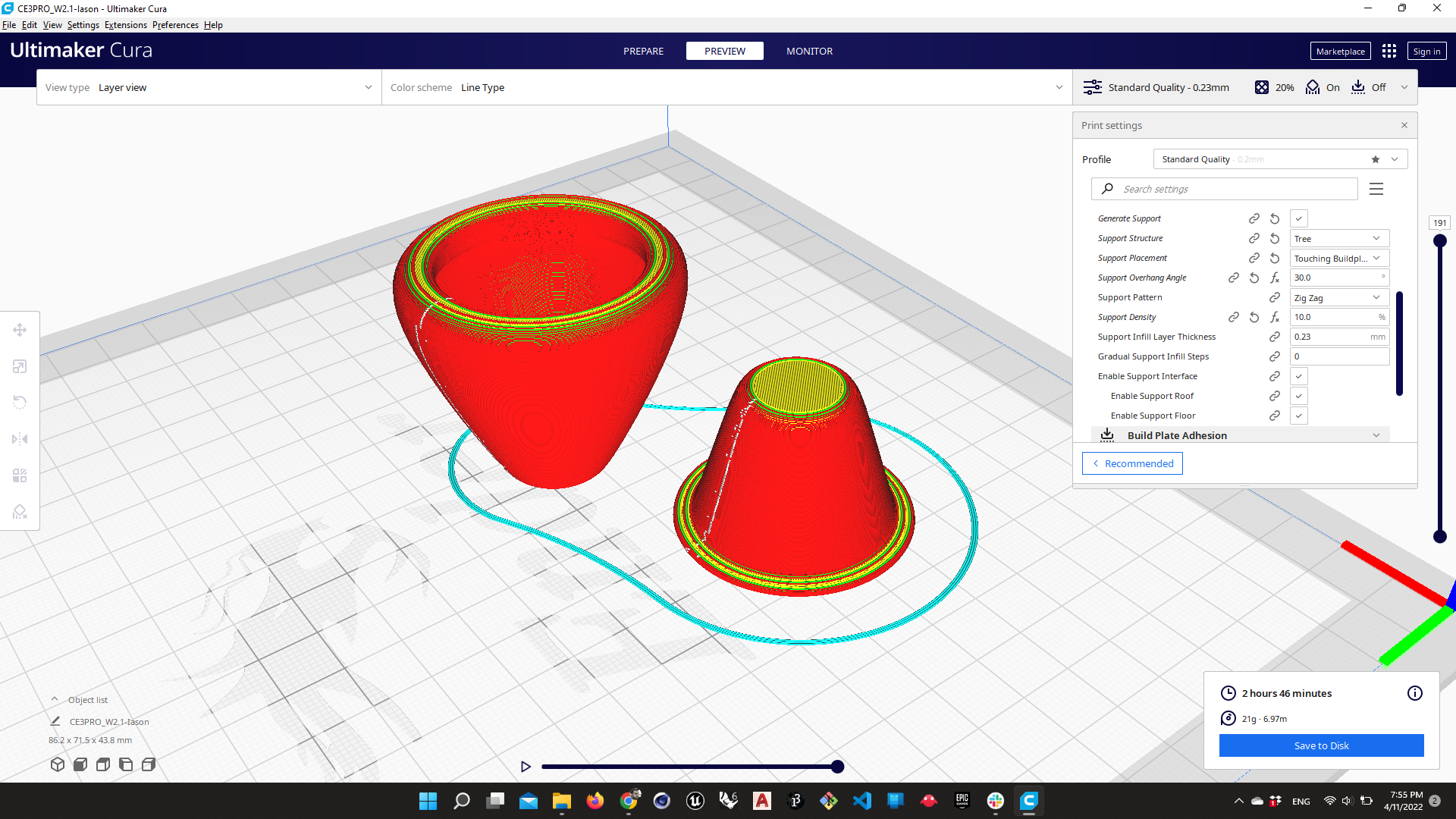The width and height of the screenshot is (1456, 819).
Task: Reset Support Placement to default value
Action: click(x=1275, y=258)
